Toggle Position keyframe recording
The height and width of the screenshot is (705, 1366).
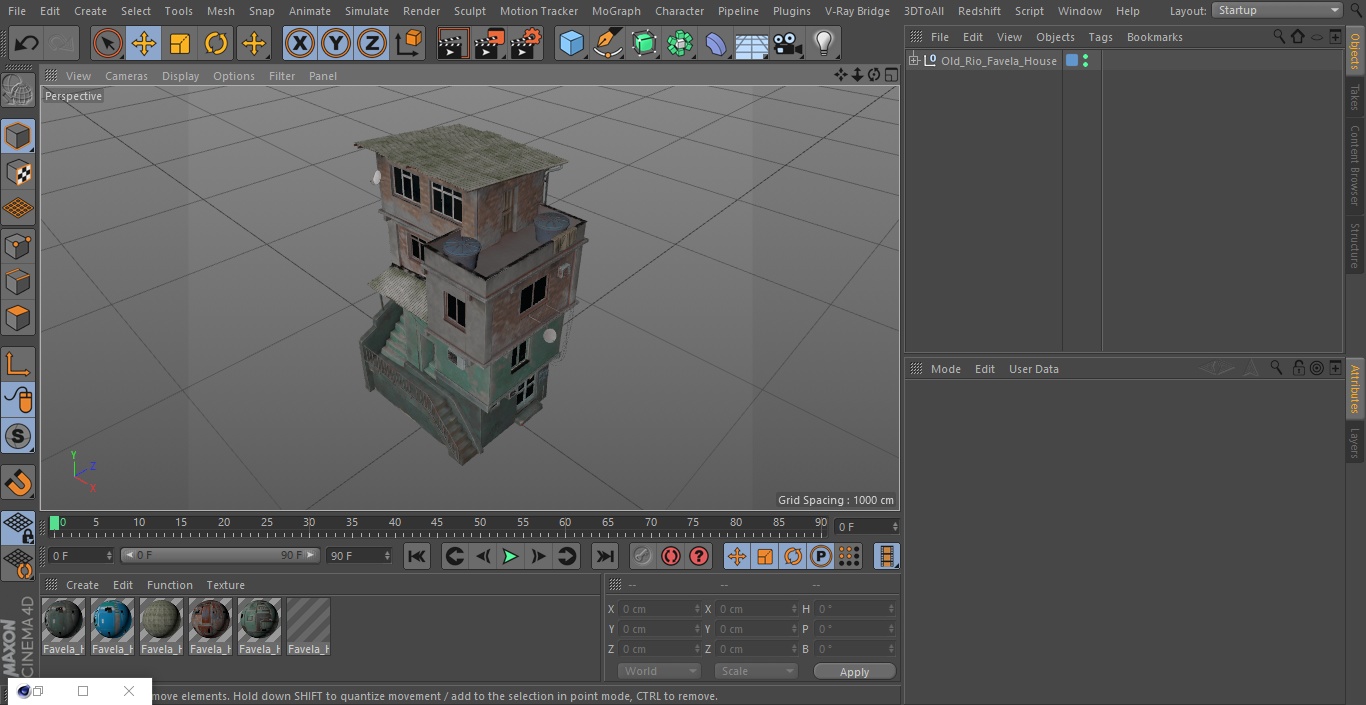pyautogui.click(x=737, y=556)
